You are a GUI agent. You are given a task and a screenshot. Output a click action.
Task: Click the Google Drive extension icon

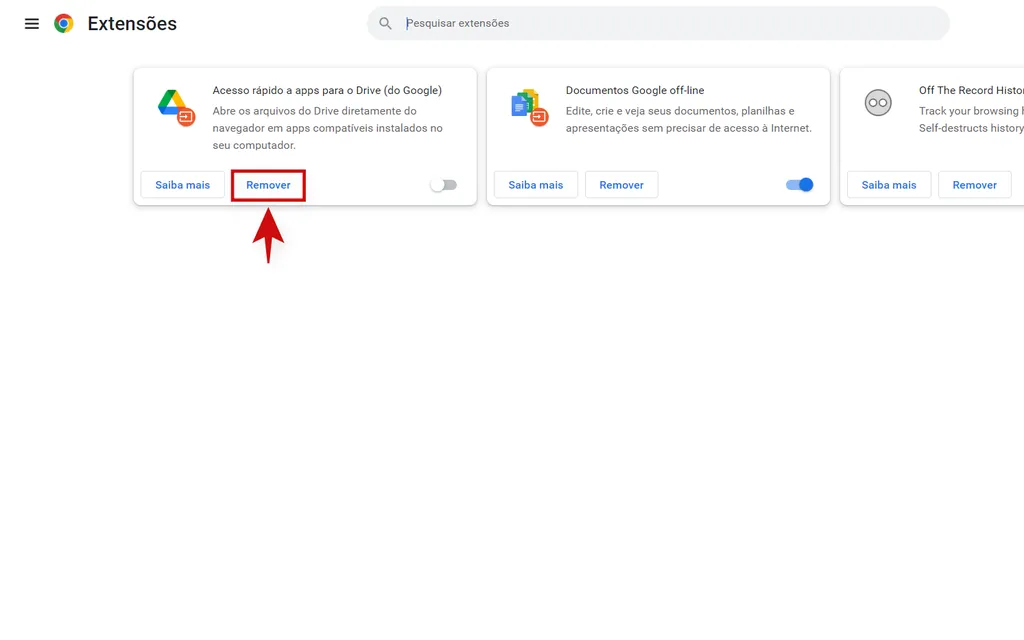(176, 108)
